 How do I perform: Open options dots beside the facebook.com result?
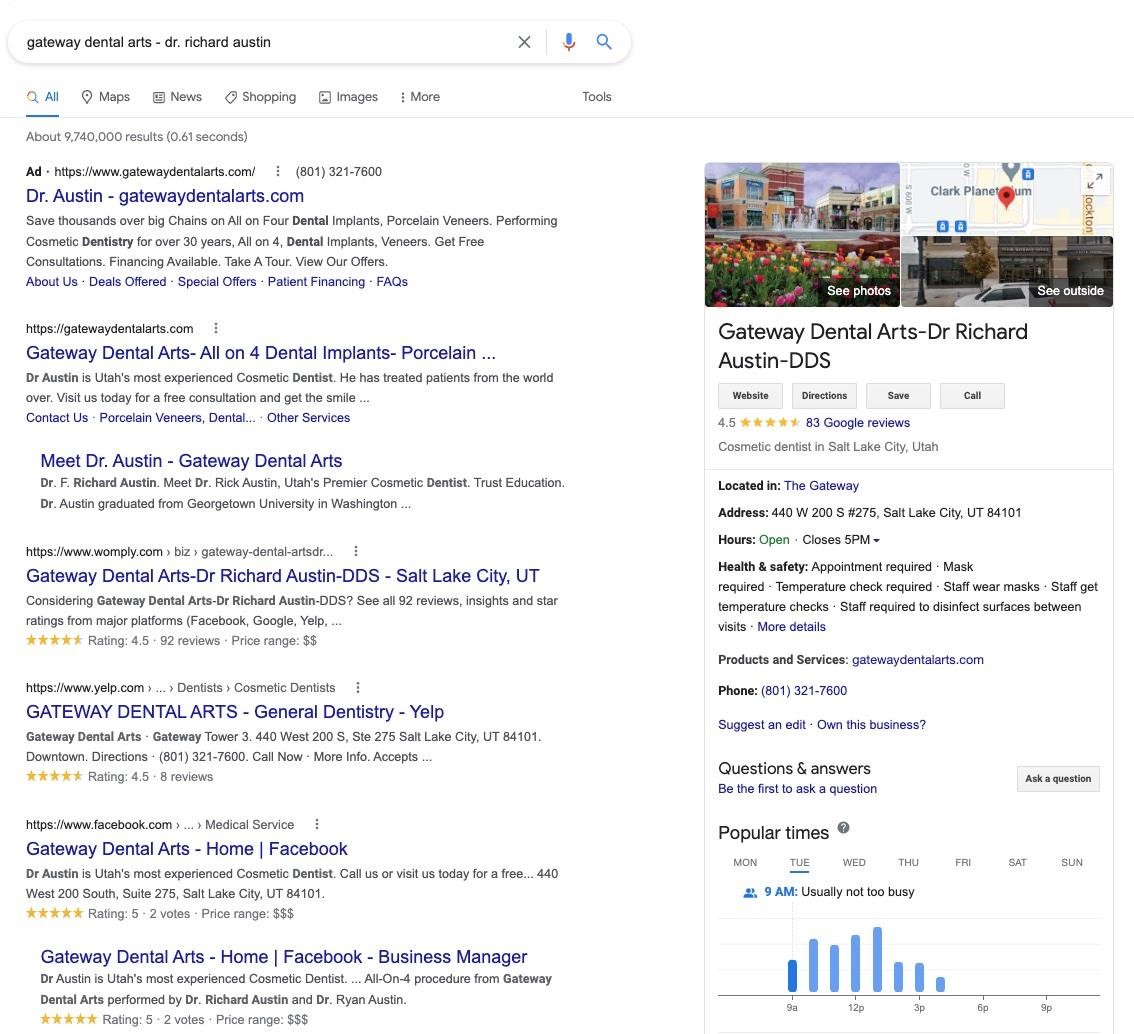317,824
